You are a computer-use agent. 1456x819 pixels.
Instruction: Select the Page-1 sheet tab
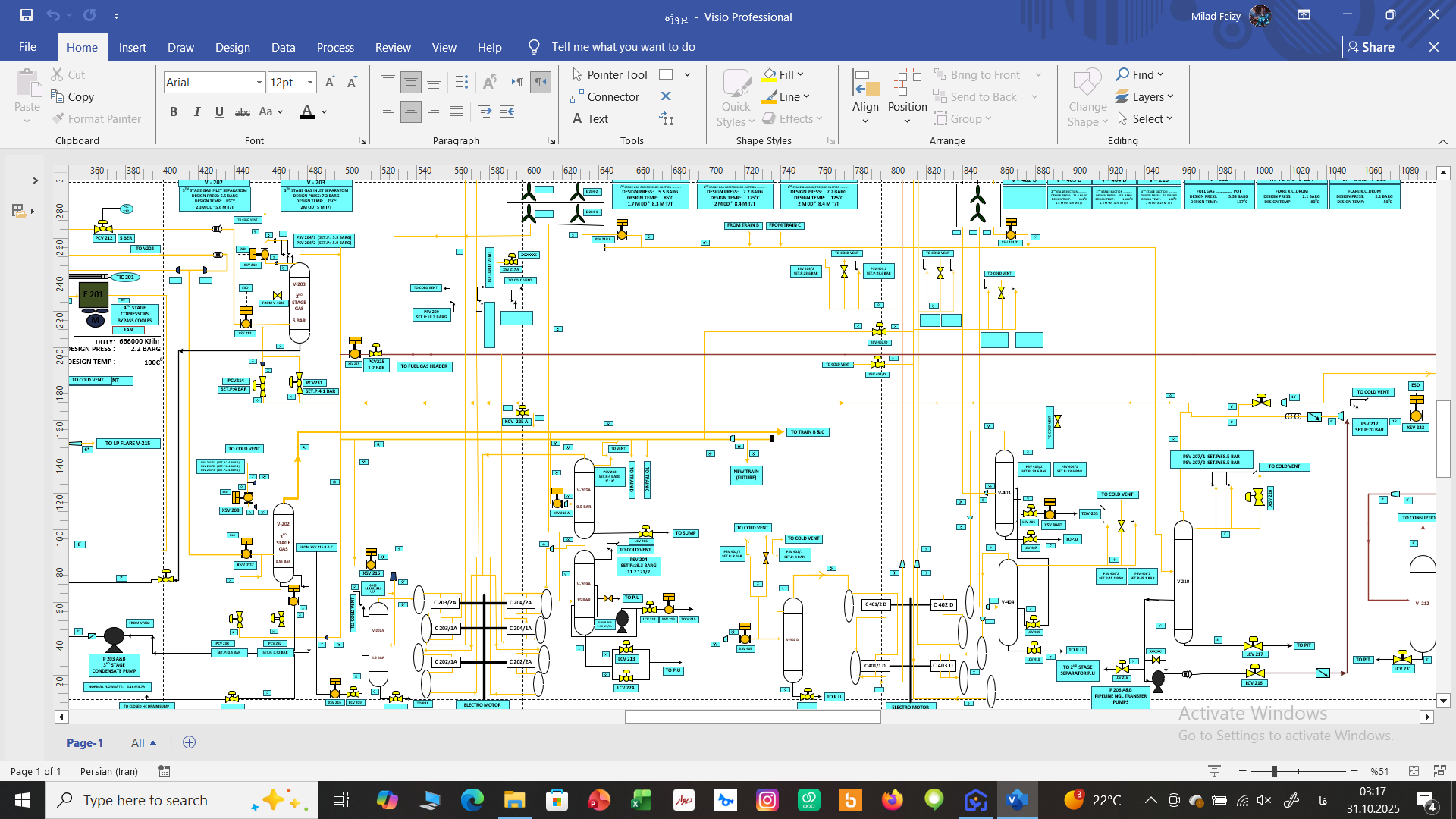coord(85,742)
